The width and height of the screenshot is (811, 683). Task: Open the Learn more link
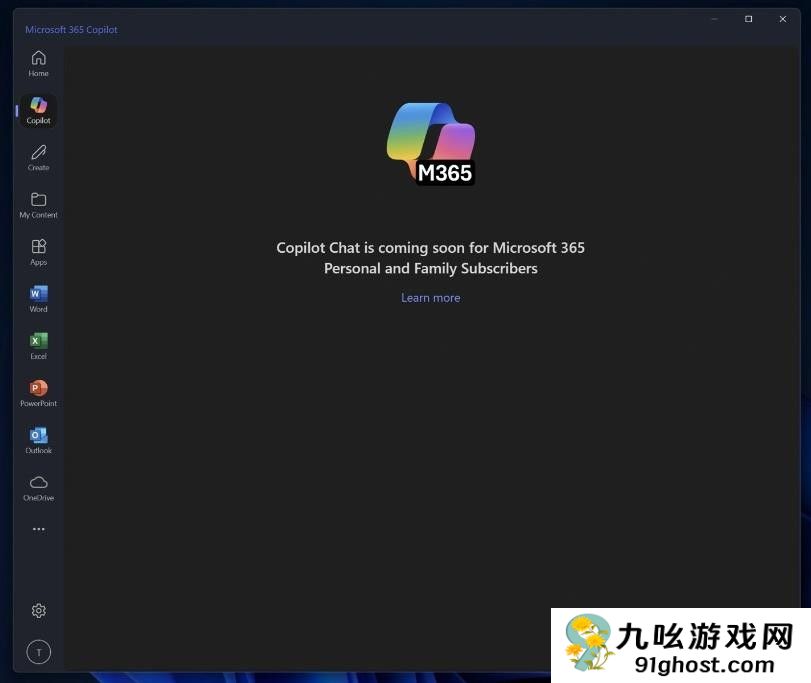point(430,297)
